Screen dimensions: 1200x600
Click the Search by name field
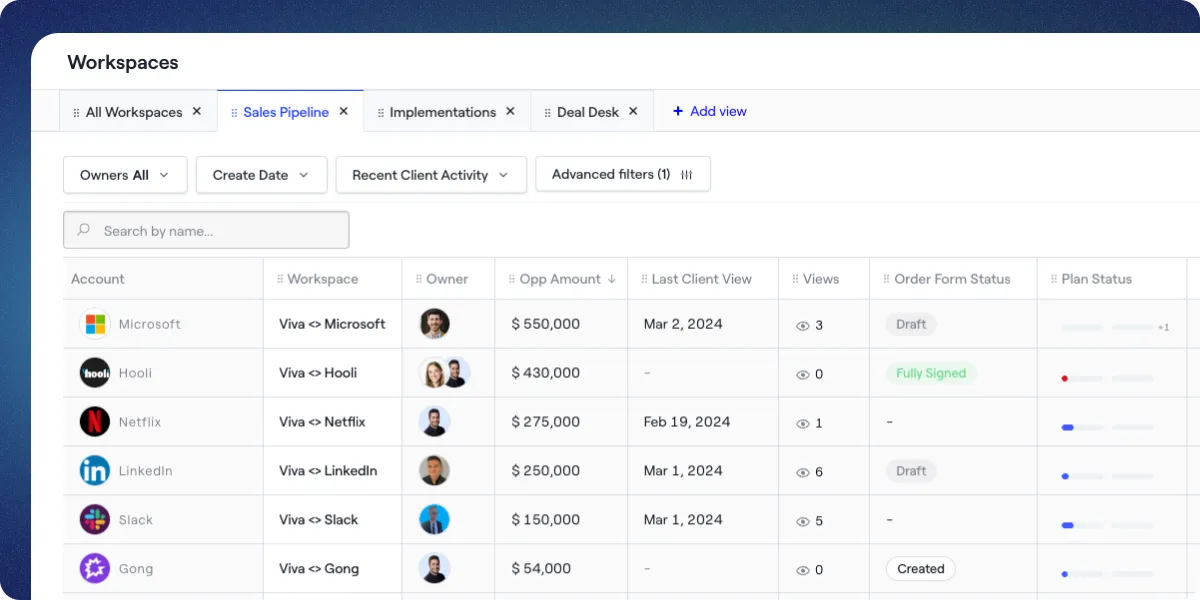pos(206,230)
